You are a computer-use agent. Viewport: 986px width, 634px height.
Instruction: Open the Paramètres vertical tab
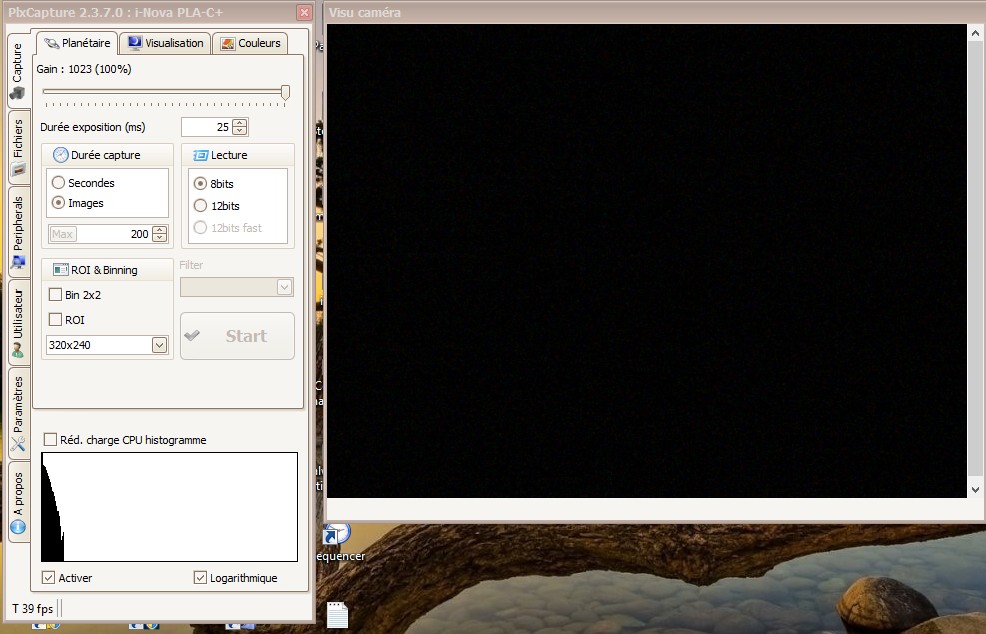tap(18, 413)
